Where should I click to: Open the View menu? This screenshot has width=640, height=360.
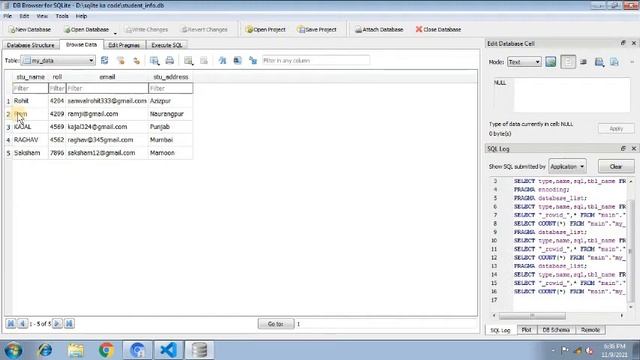click(42, 16)
